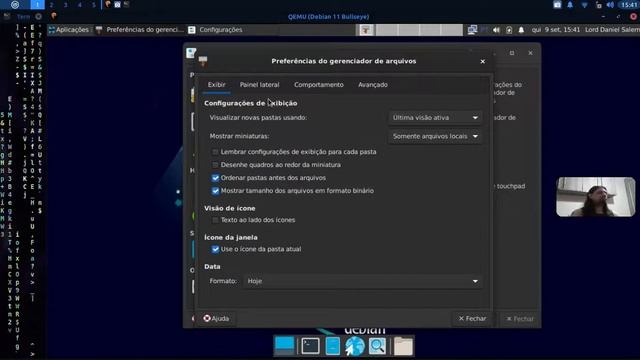640x360 pixels.
Task: Click the host panel clock 15:41
Action: pos(629,5)
